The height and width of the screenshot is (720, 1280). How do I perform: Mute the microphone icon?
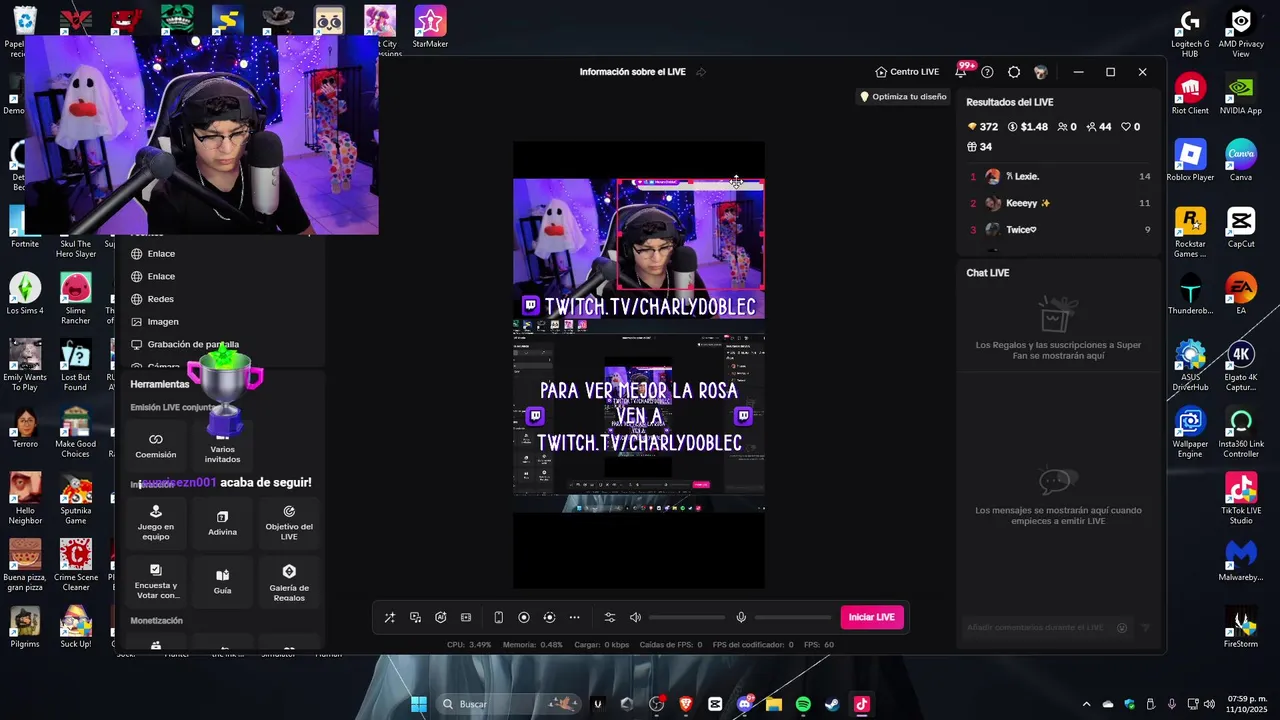[741, 618]
